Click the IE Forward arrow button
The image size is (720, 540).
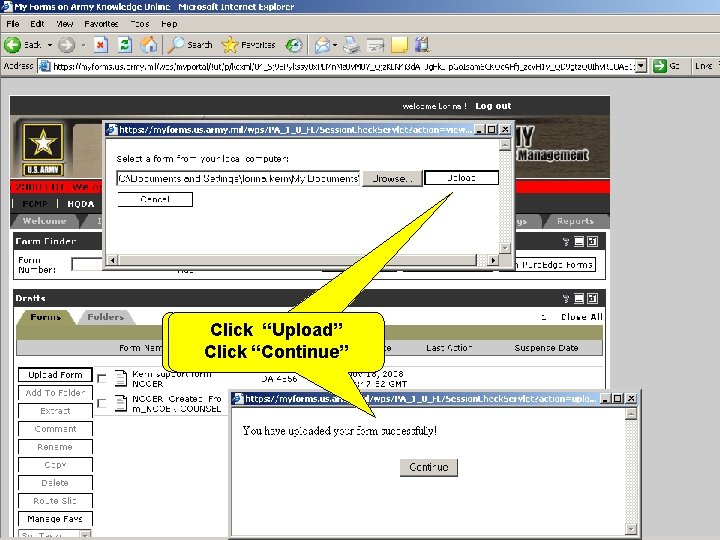pyautogui.click(x=67, y=45)
